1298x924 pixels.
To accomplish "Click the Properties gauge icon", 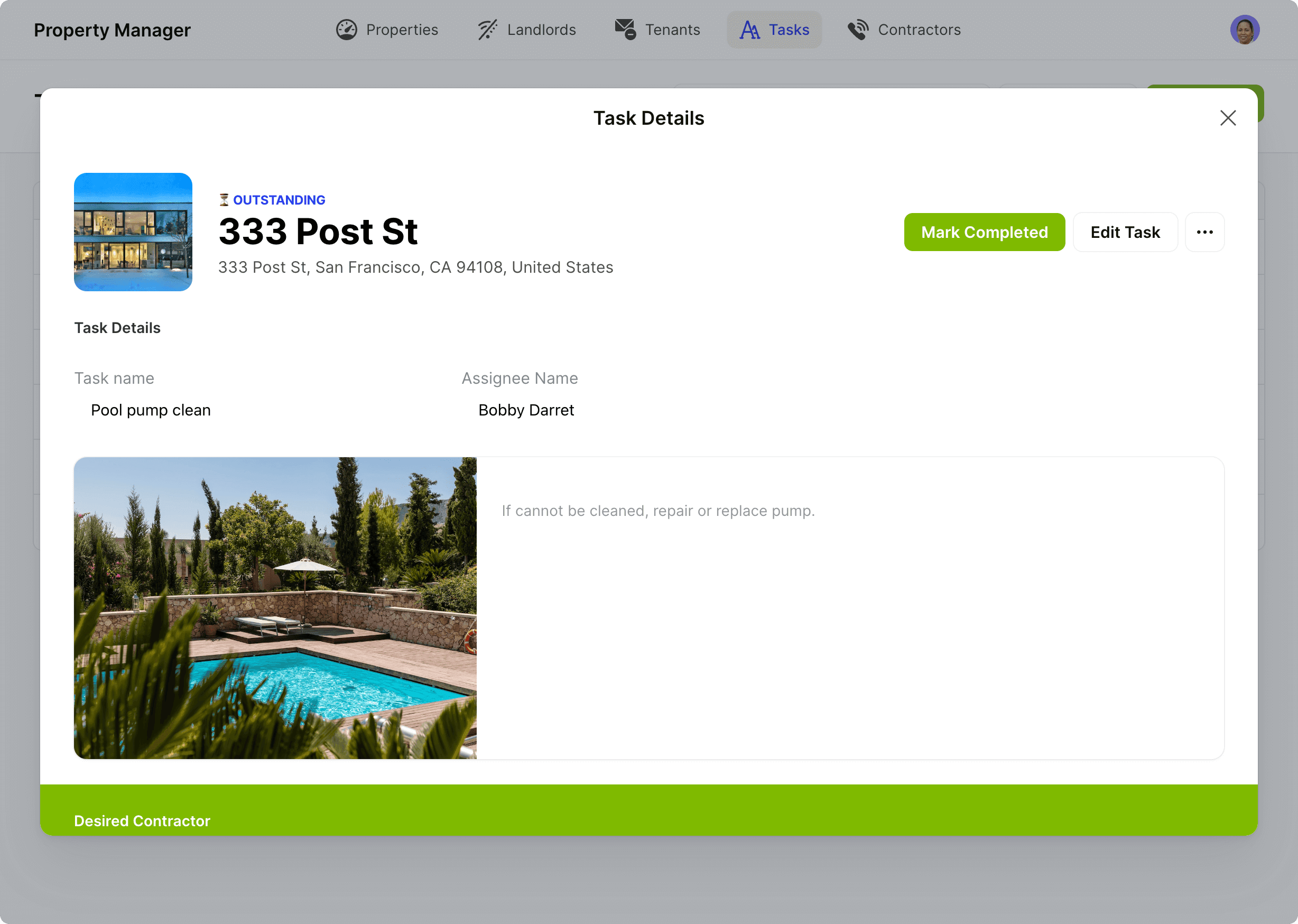I will coord(346,30).
